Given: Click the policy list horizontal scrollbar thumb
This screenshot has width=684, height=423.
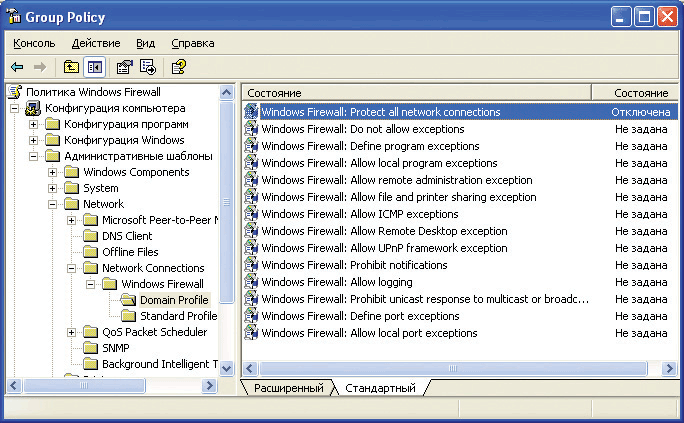Looking at the screenshot, I should click(452, 368).
